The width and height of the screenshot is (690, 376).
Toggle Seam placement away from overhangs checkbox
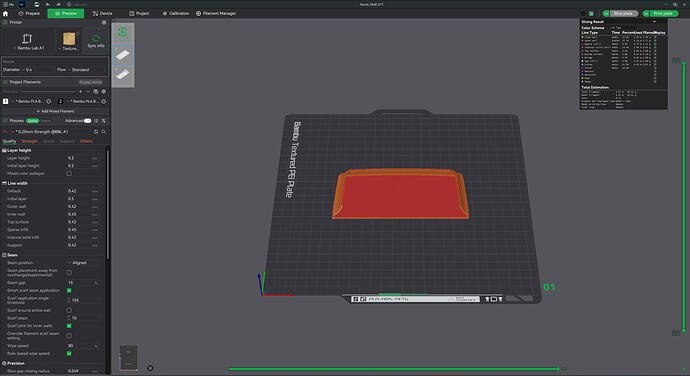pos(69,273)
